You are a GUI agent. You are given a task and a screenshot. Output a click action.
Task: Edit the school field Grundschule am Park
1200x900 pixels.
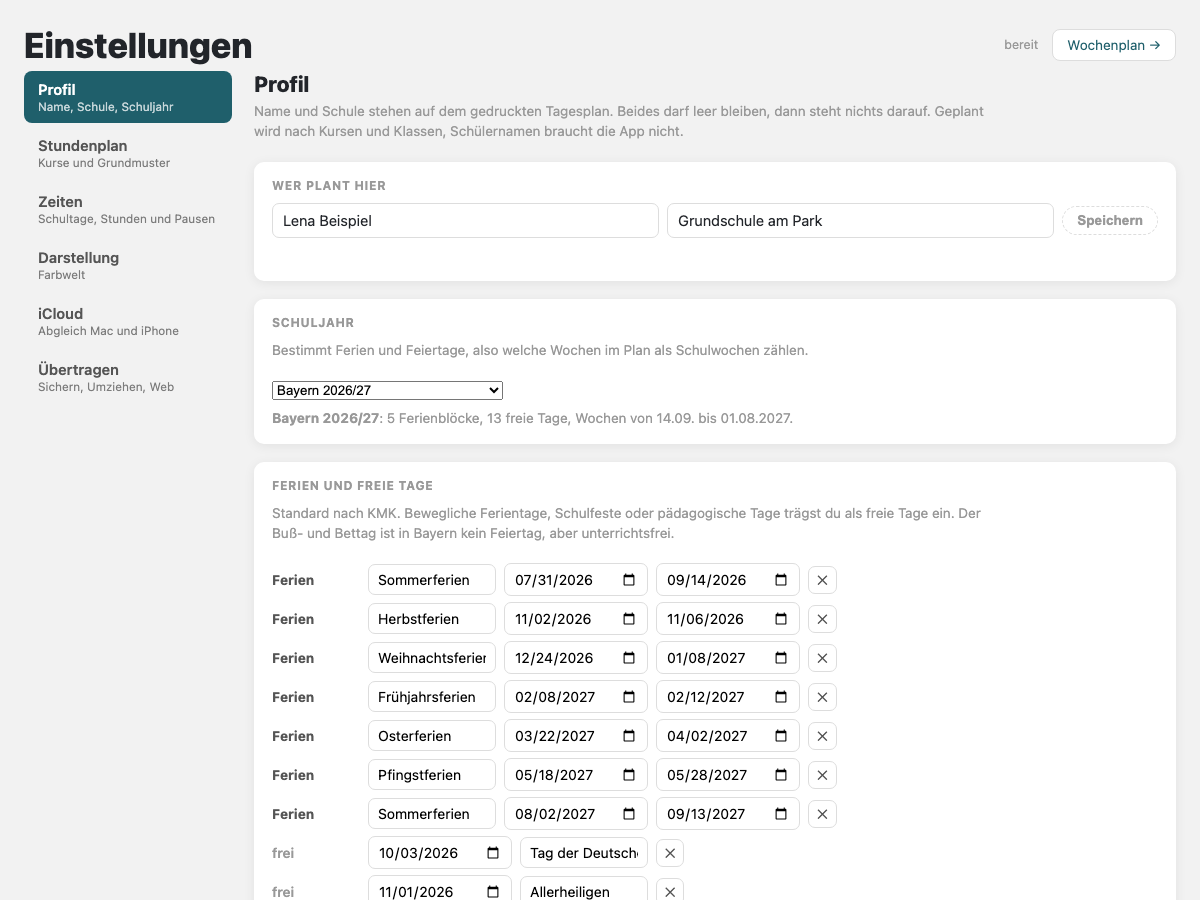click(860, 221)
